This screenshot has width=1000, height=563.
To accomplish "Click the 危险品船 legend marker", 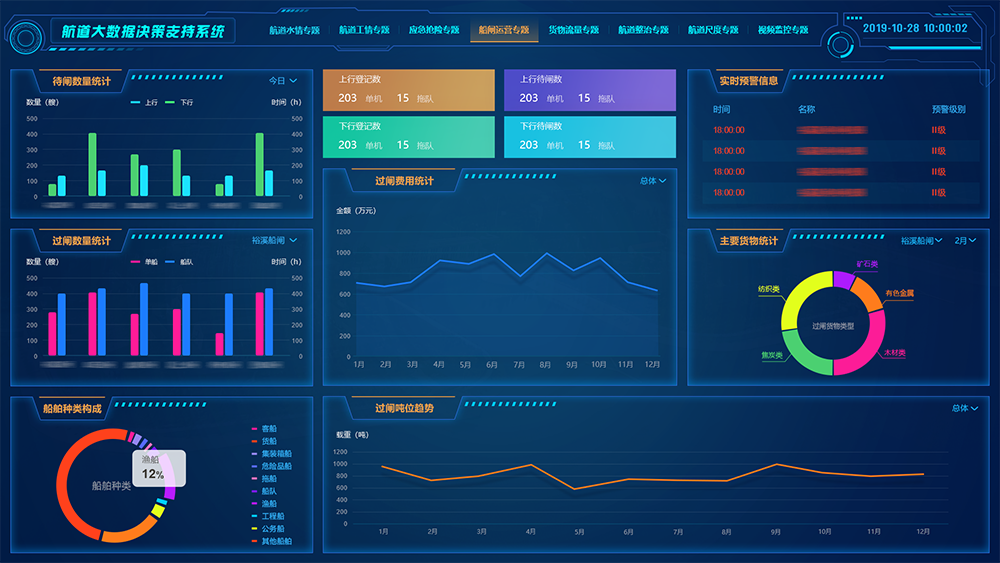I will 254,466.
